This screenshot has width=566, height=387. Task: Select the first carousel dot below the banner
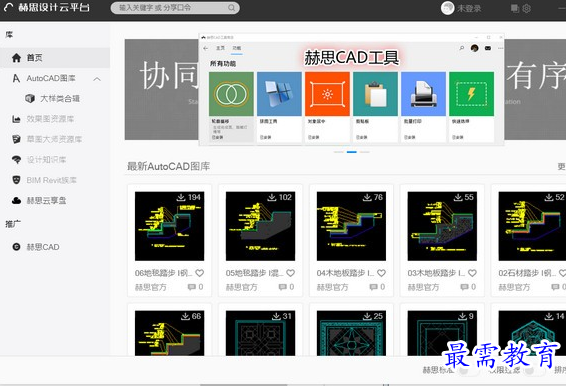pos(339,152)
